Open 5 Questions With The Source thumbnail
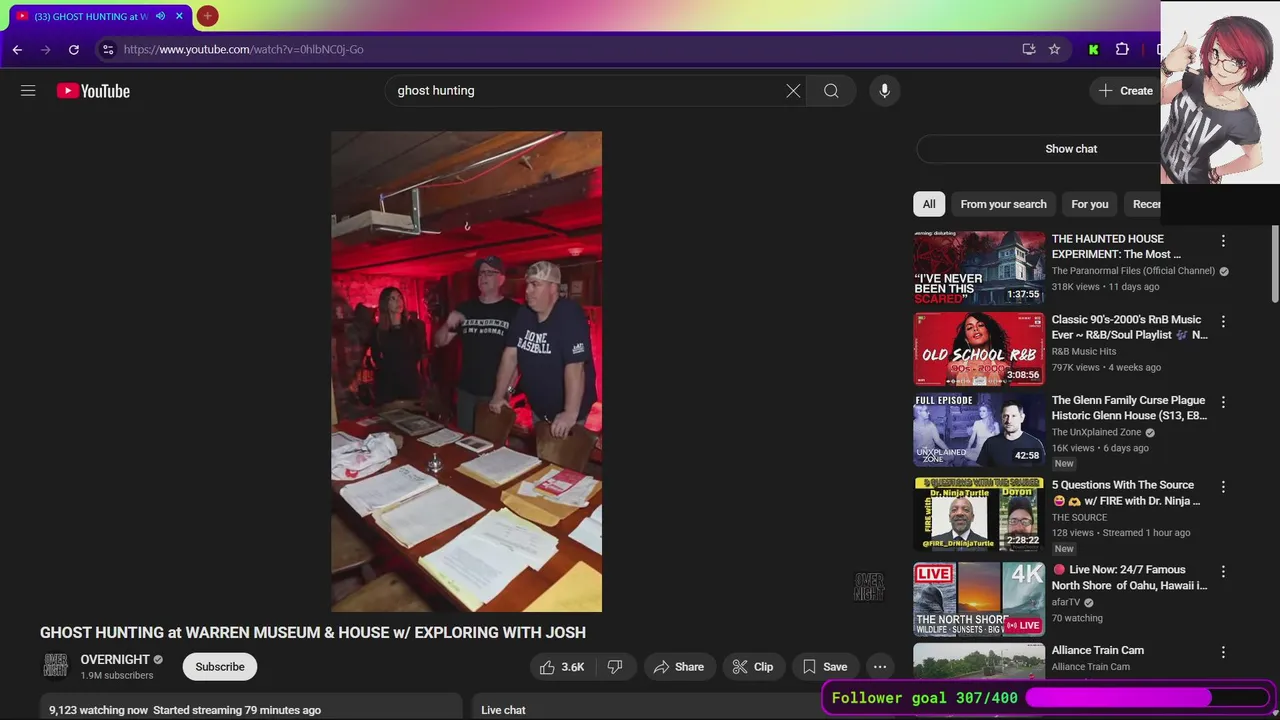Image resolution: width=1280 pixels, height=720 pixels. (x=979, y=514)
